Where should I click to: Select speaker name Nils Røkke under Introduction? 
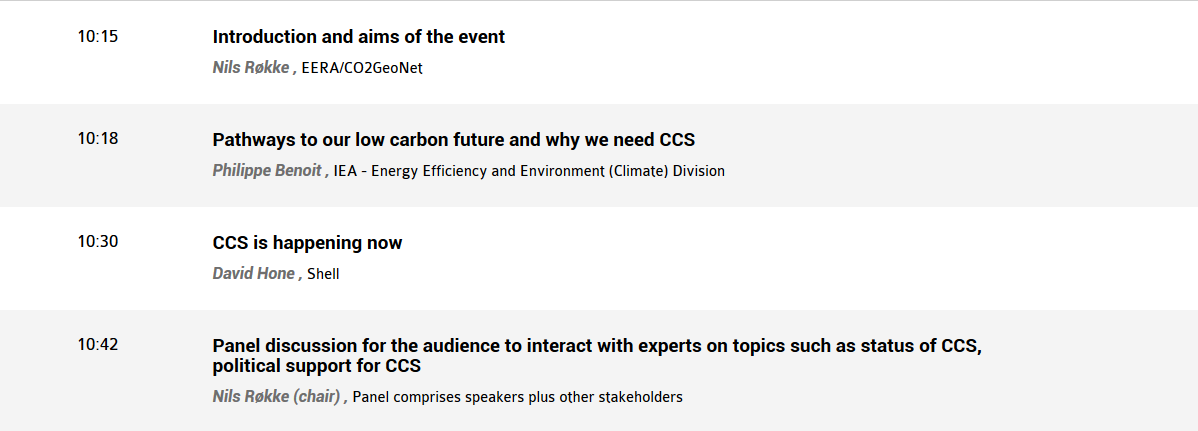tap(251, 67)
